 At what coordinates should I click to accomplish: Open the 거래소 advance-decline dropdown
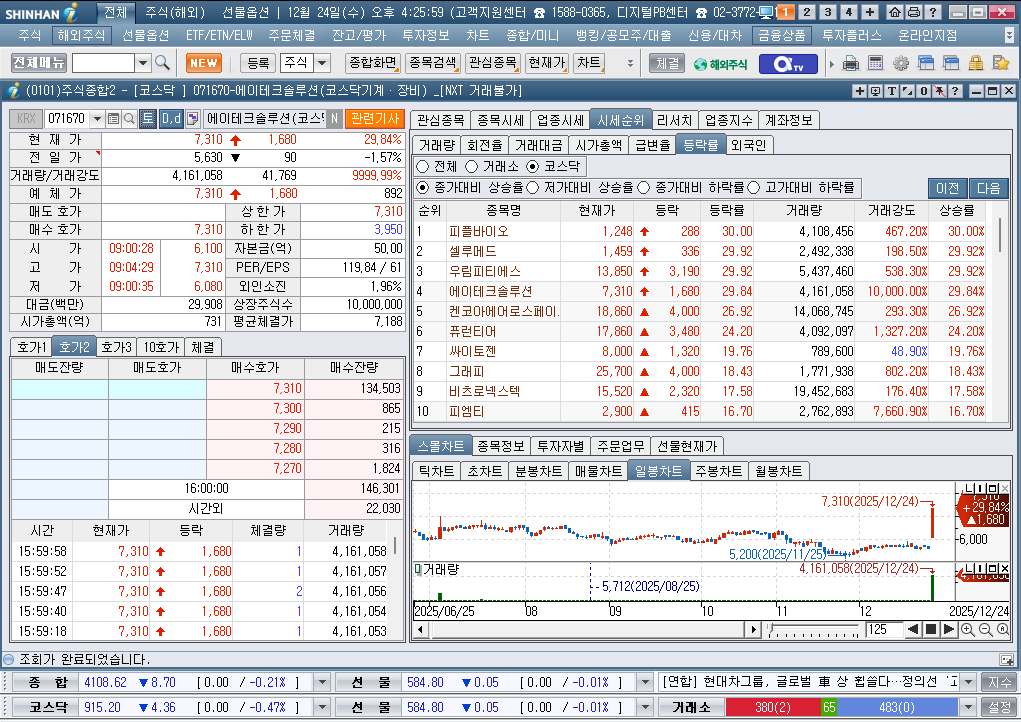point(969,707)
